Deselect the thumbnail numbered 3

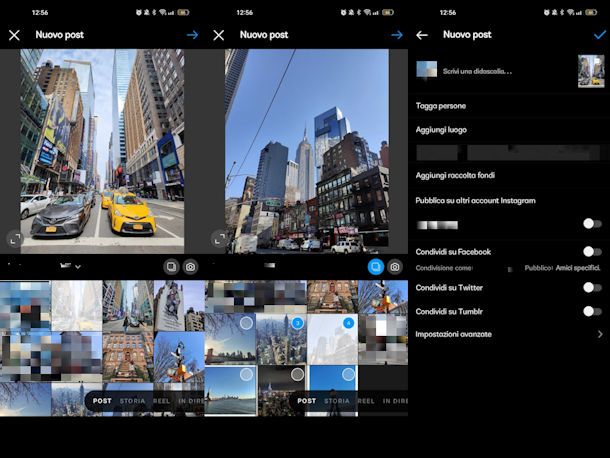pyautogui.click(x=297, y=323)
